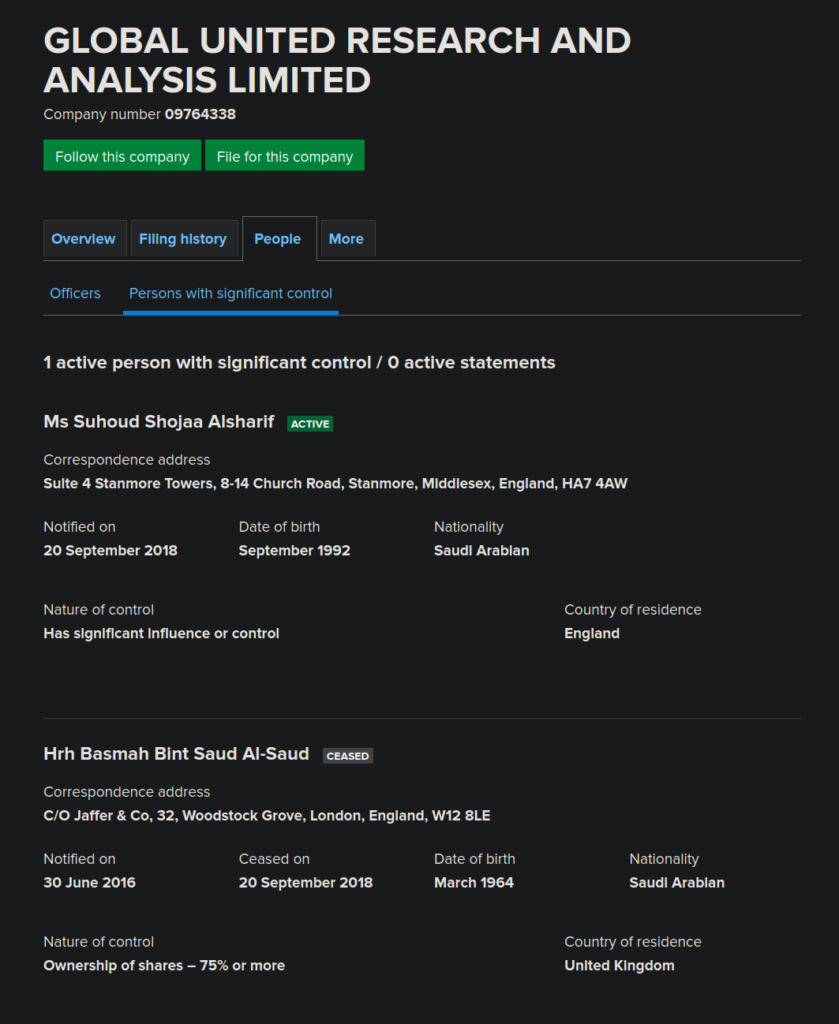Click the Woodstock Grove correspondence address

point(267,816)
